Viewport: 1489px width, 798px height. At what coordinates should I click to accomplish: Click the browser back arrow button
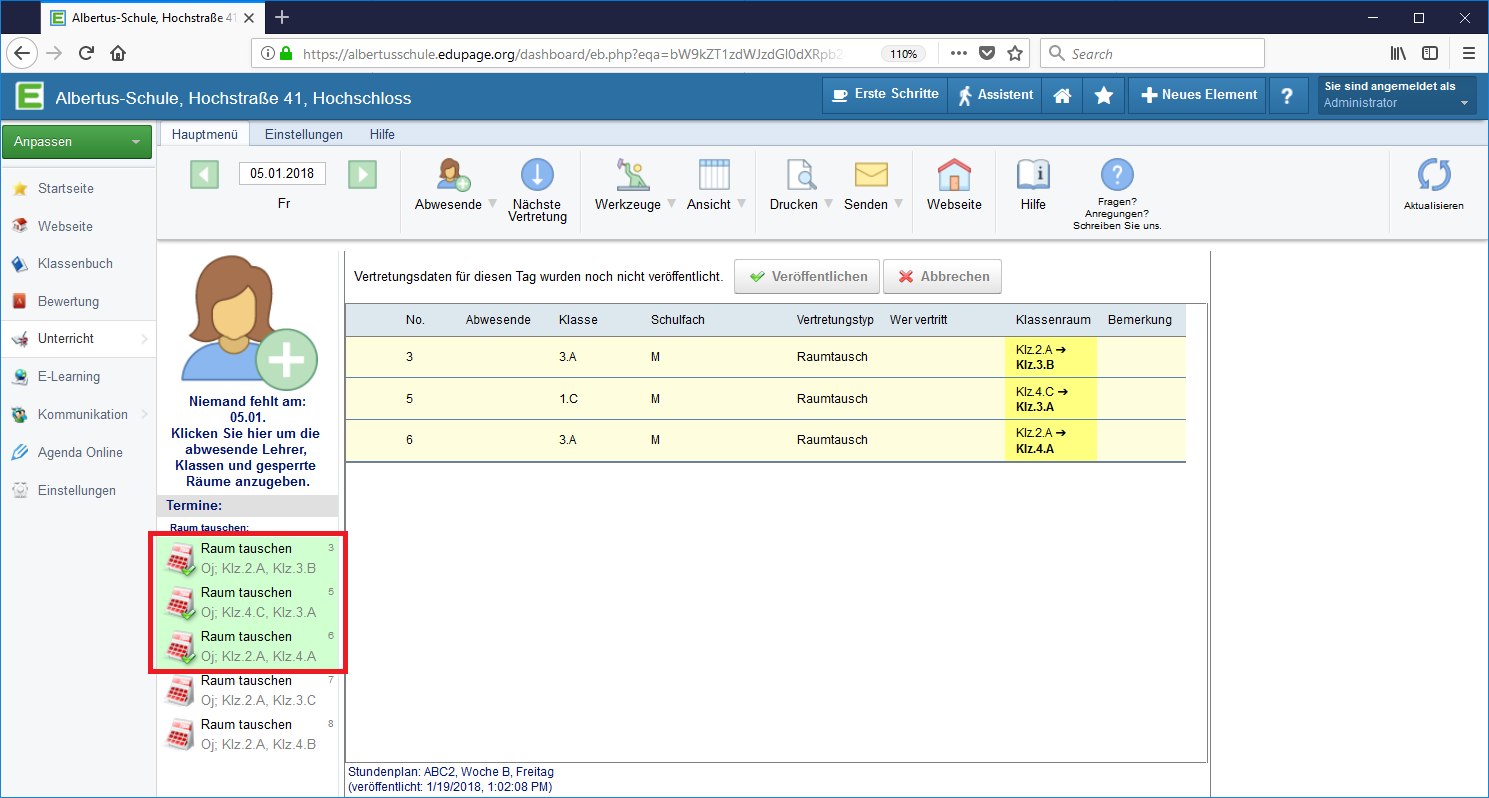[x=21, y=54]
